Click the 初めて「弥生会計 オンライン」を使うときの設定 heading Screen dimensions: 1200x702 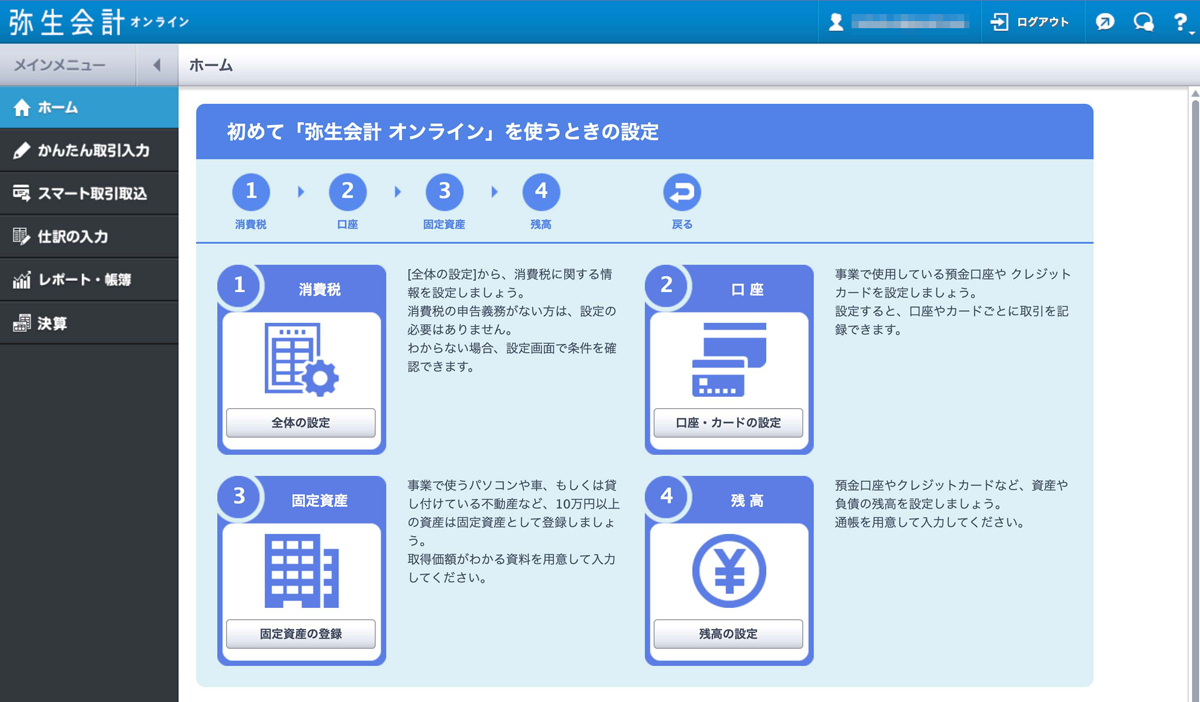point(443,131)
